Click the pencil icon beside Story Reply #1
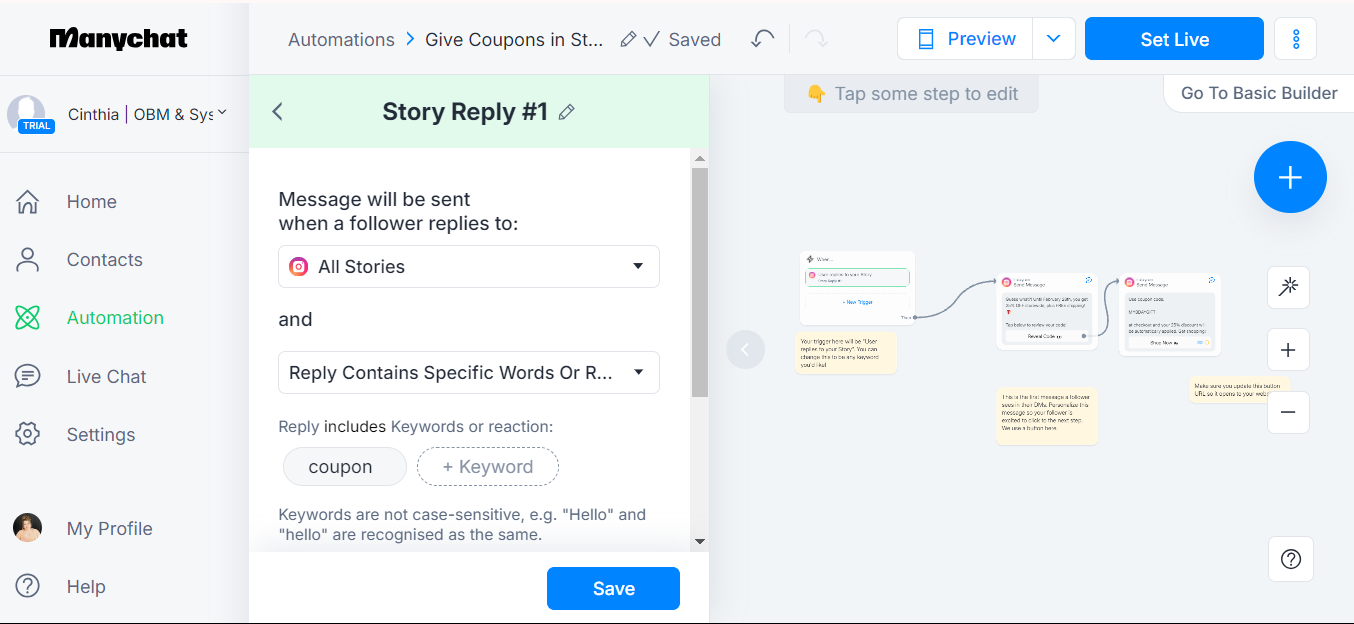 (567, 111)
